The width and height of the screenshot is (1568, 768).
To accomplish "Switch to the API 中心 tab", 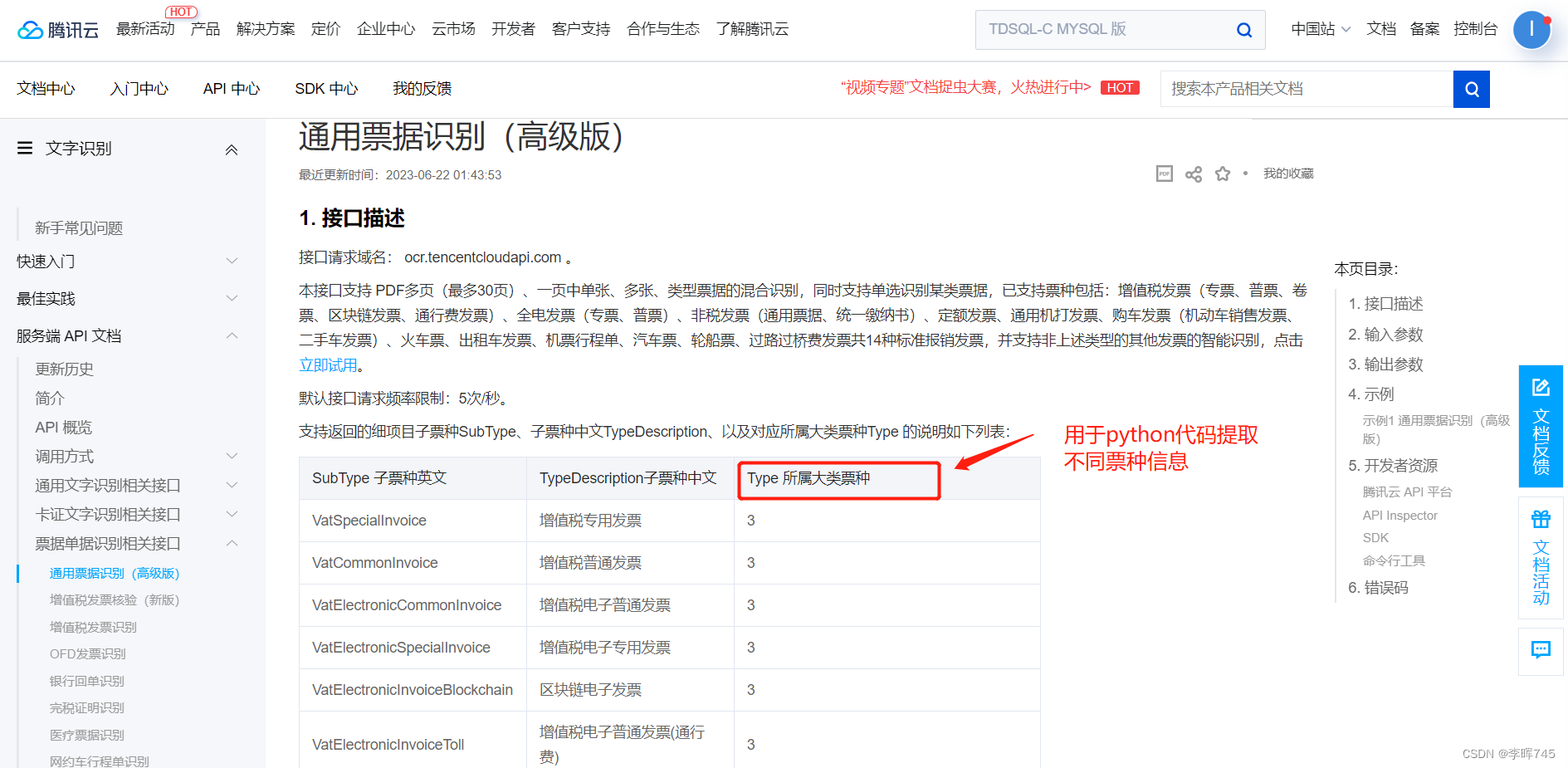I will point(232,89).
